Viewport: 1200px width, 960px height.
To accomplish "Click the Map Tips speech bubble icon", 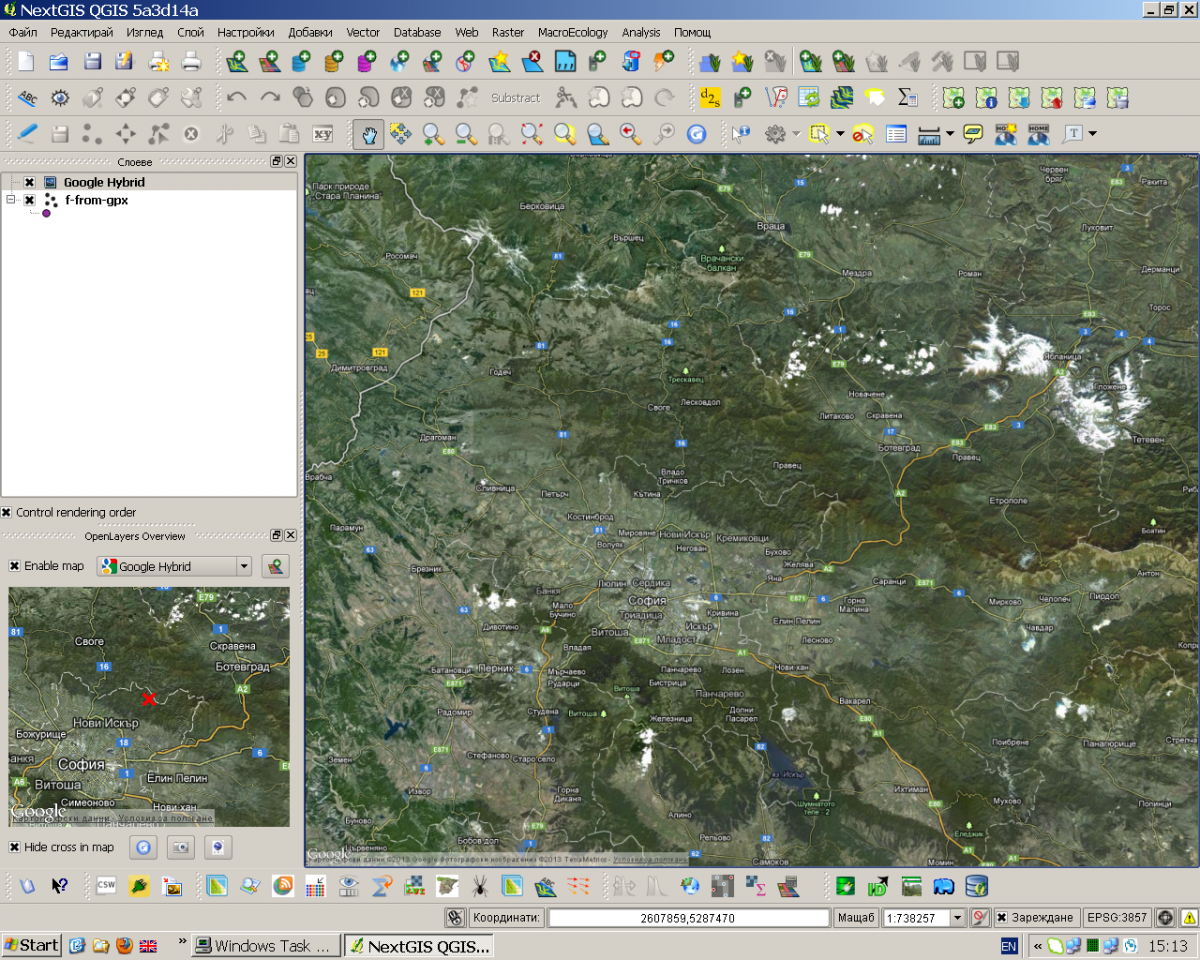I will tap(973, 134).
